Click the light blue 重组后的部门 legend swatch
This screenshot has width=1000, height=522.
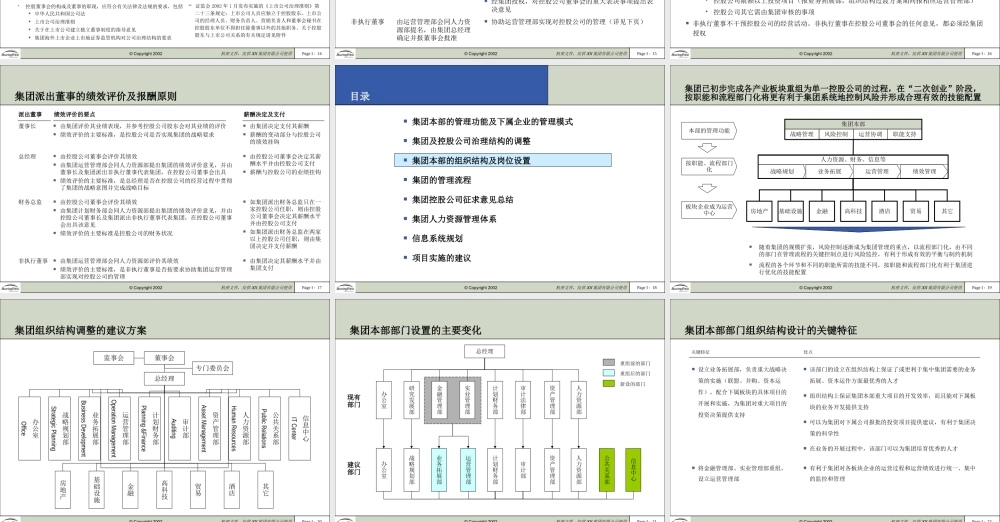tap(608, 373)
